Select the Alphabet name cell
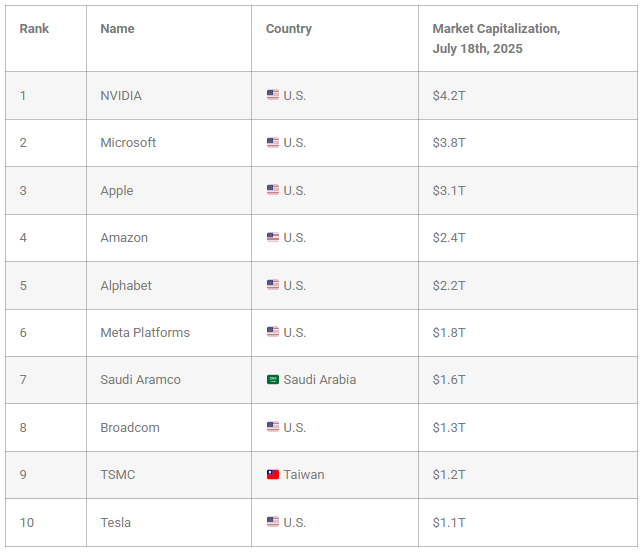This screenshot has width=643, height=552. pyautogui.click(x=169, y=285)
